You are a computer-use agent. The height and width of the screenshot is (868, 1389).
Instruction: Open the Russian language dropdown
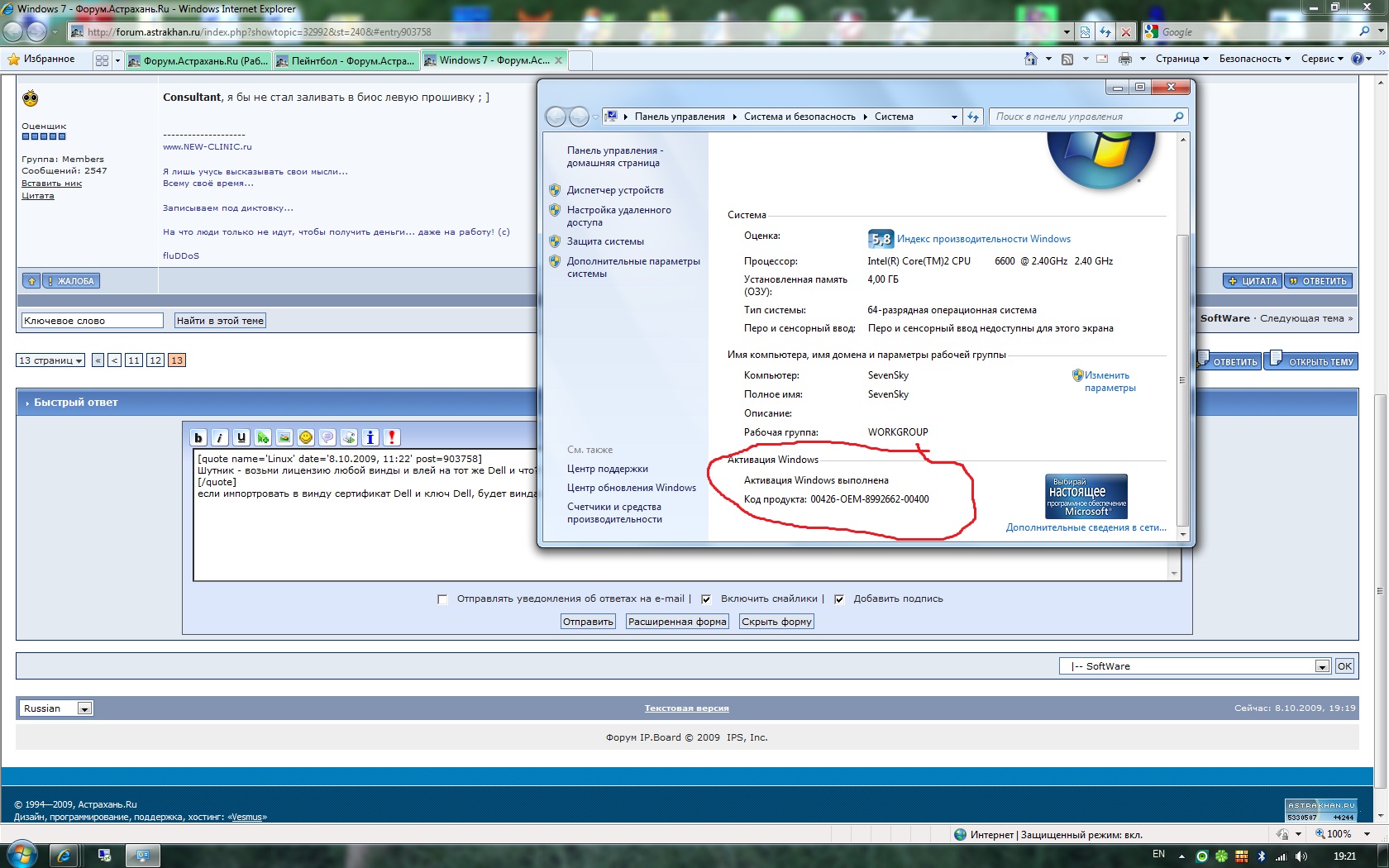(55, 708)
